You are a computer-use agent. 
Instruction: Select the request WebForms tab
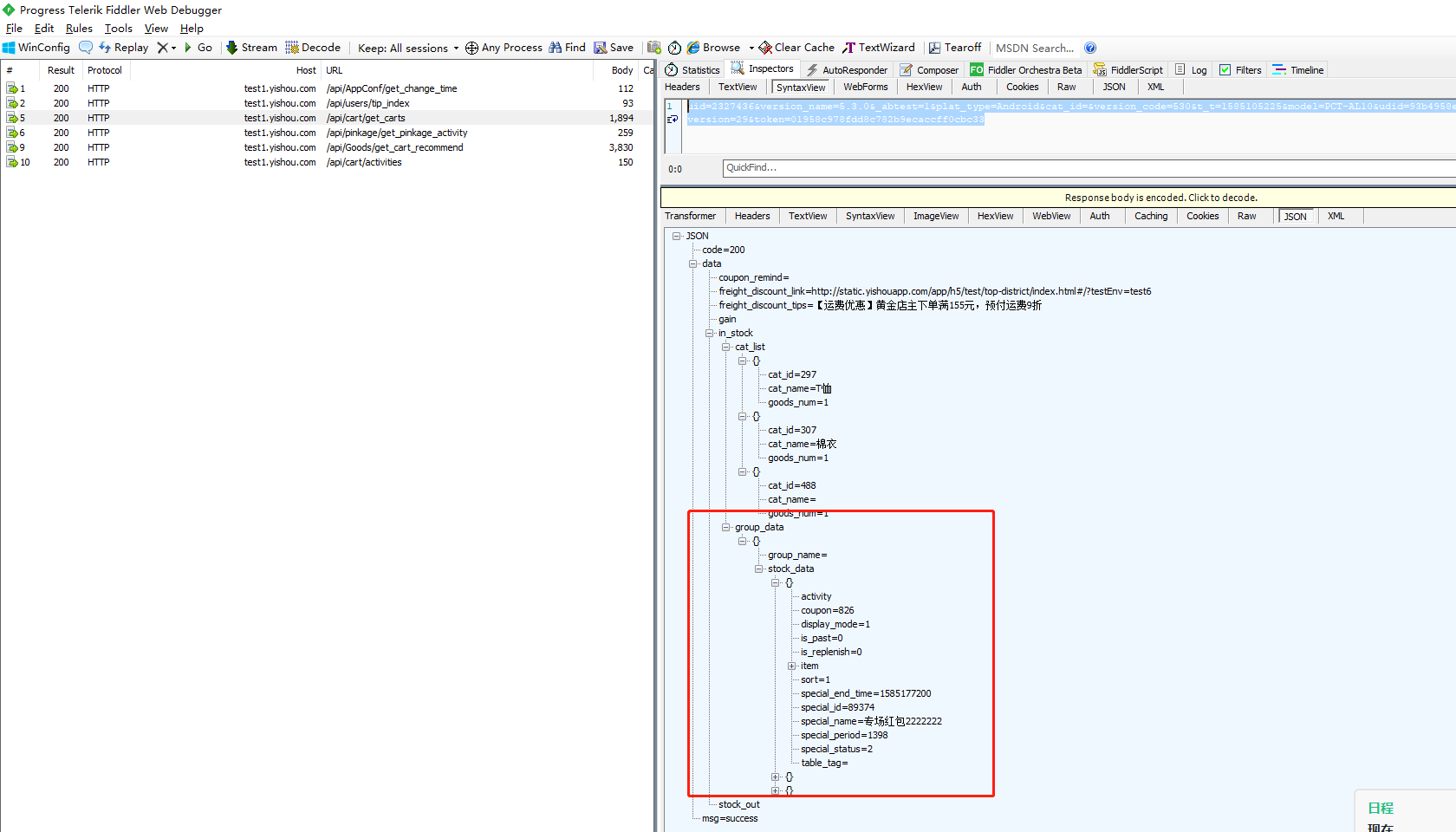[x=865, y=87]
